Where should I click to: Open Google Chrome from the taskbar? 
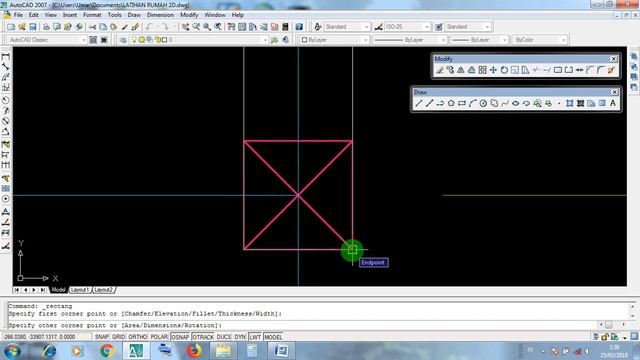(107, 351)
